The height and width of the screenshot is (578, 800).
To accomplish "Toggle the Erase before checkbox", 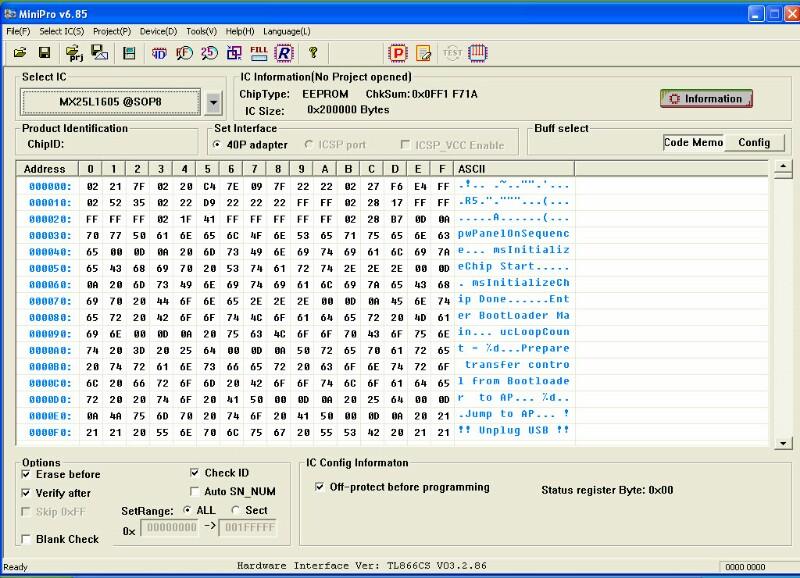I will [26, 474].
